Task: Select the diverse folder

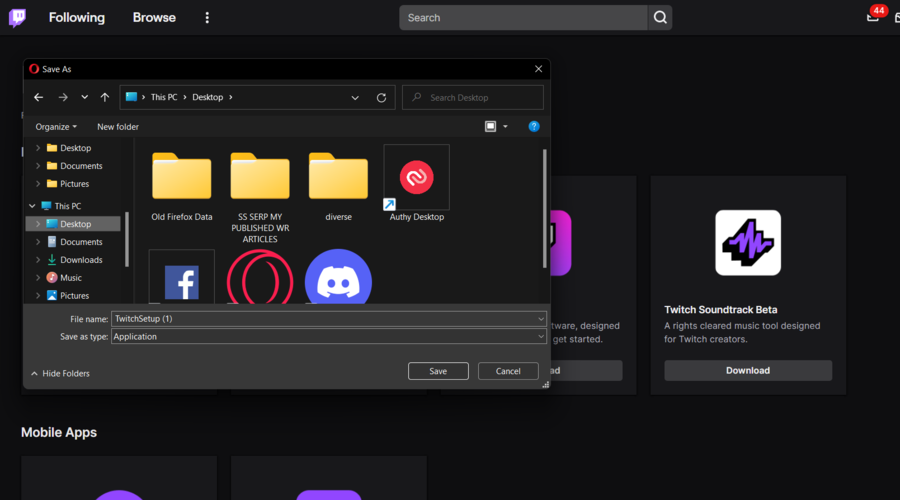Action: click(338, 185)
